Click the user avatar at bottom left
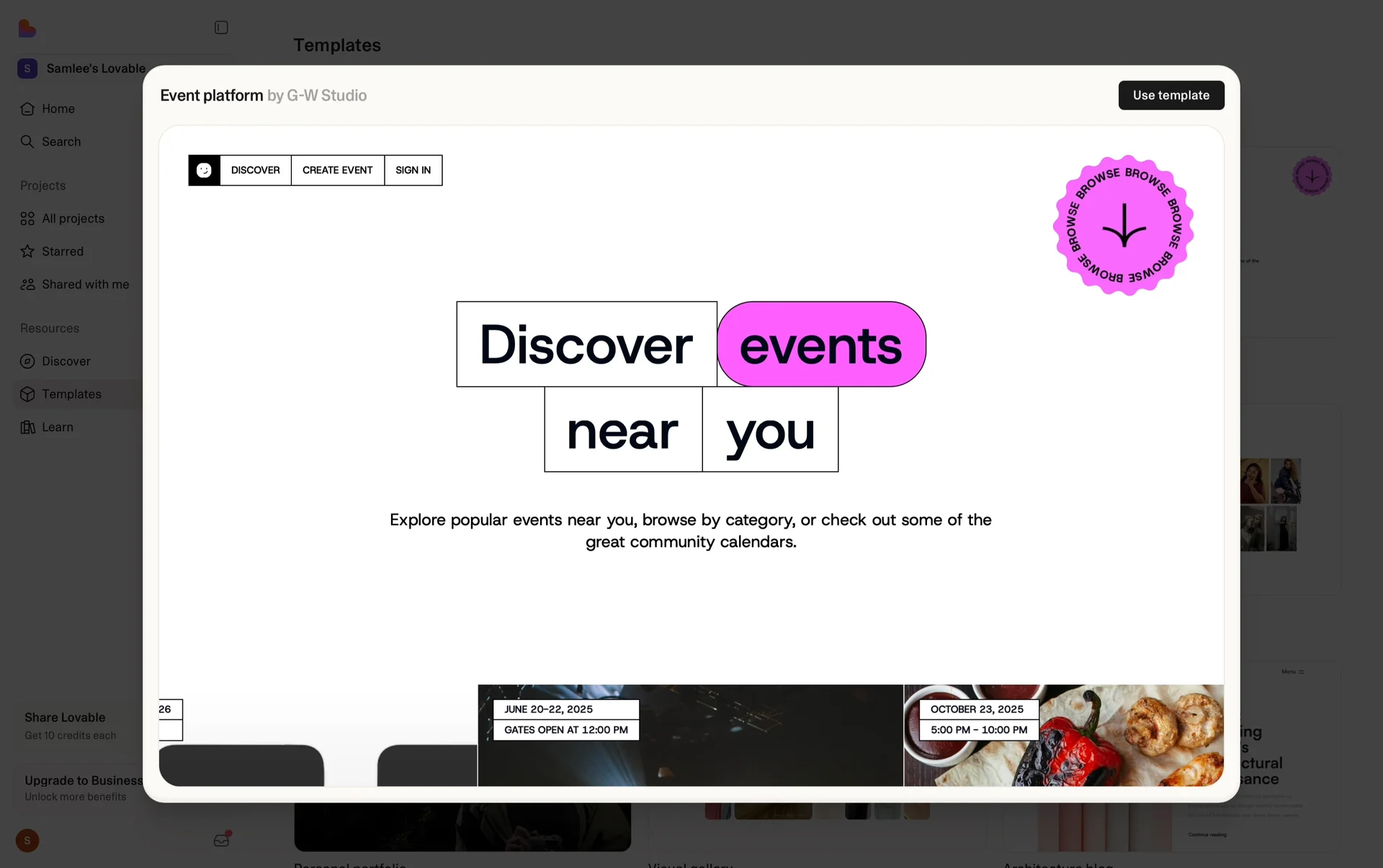 (27, 841)
